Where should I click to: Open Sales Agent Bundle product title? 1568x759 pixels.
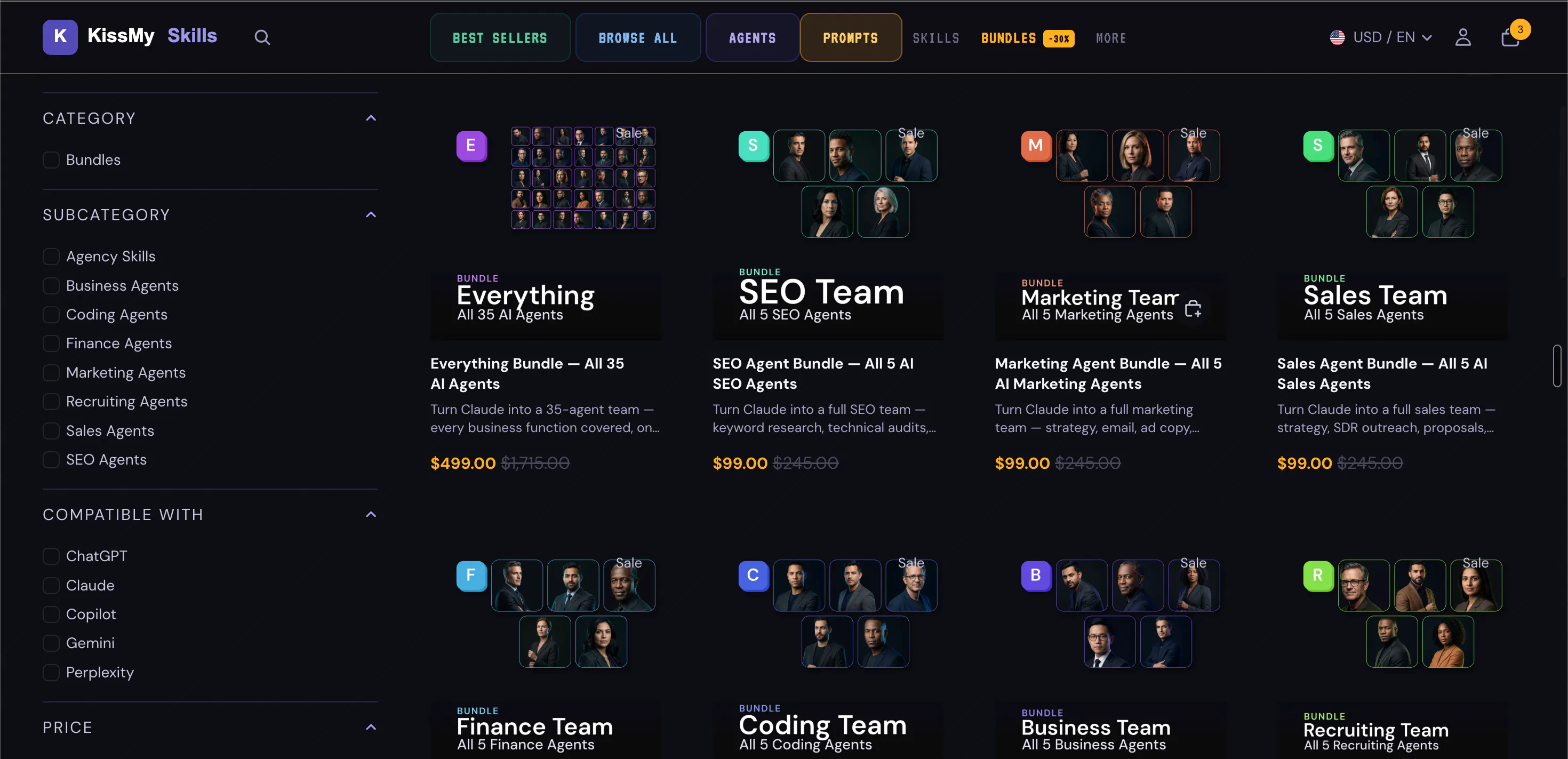1382,374
